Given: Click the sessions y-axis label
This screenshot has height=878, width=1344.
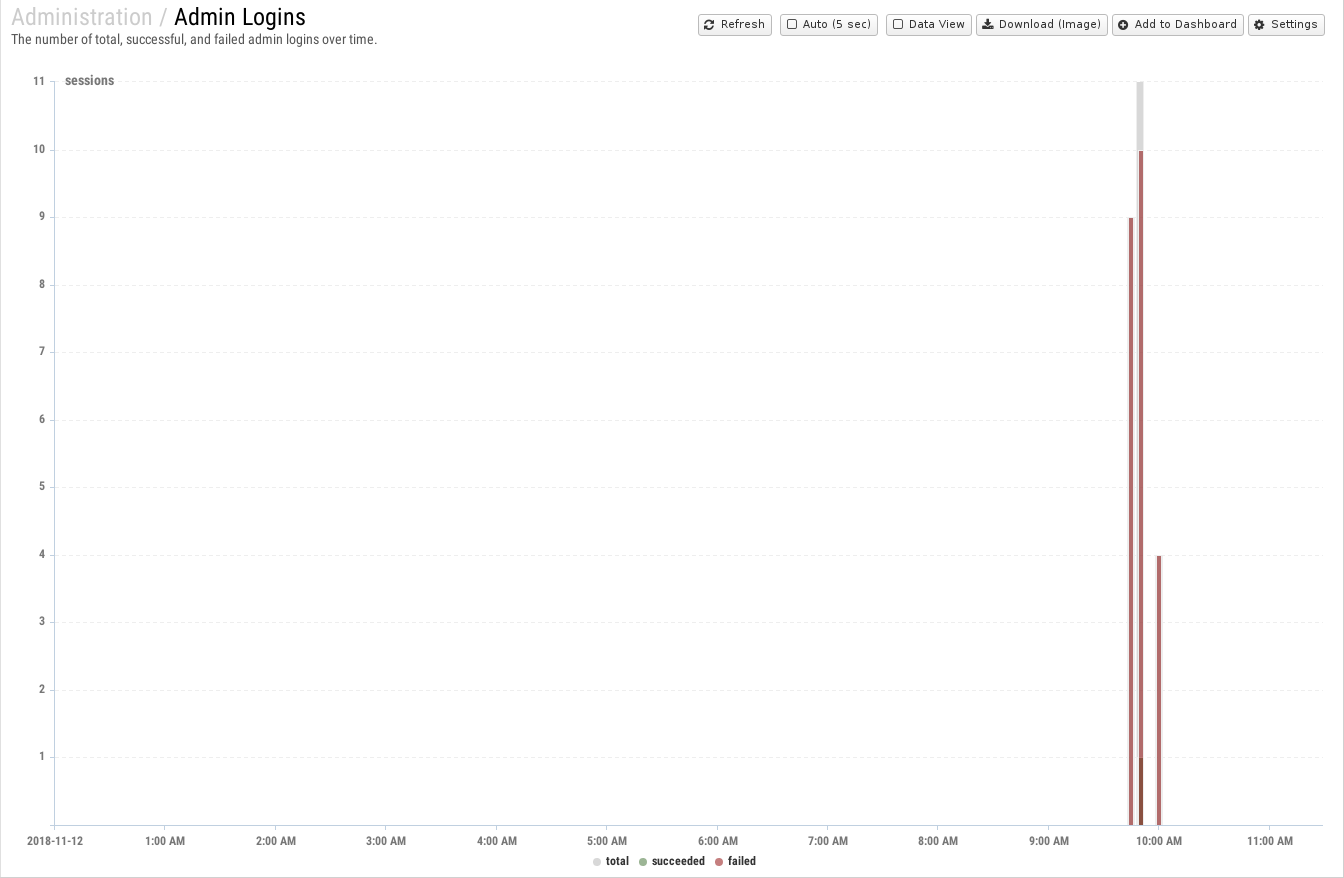Looking at the screenshot, I should pyautogui.click(x=89, y=81).
